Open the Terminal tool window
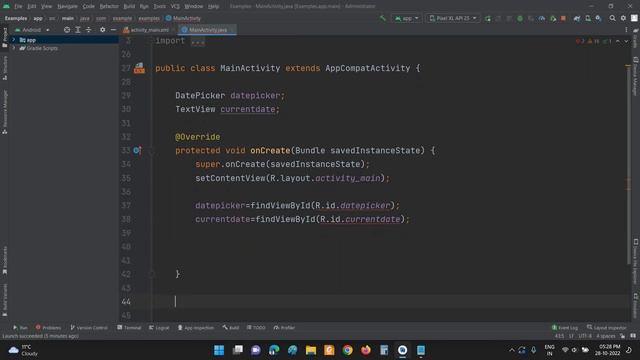 [x=129, y=327]
